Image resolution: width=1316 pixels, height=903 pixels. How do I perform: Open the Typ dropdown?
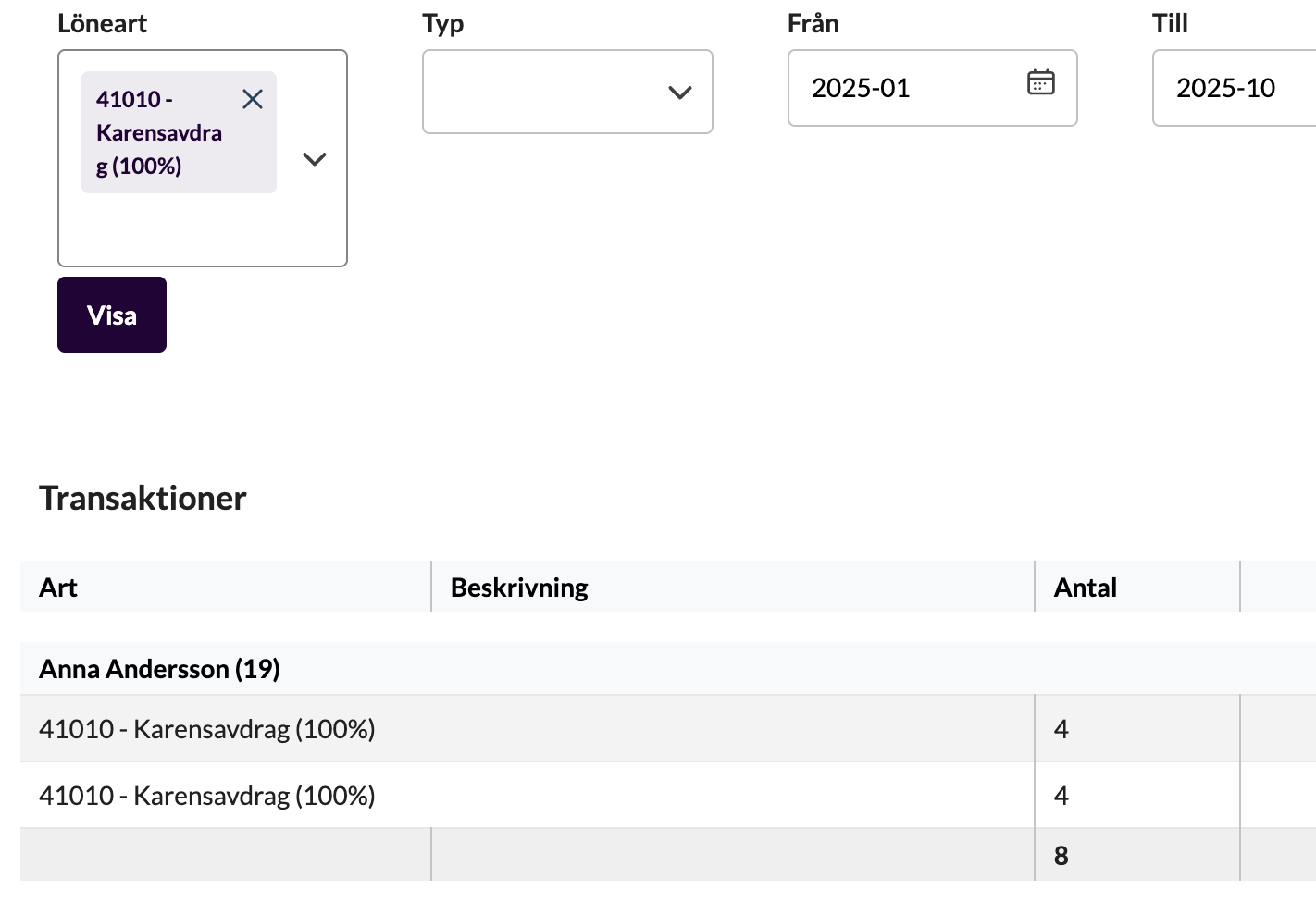pyautogui.click(x=567, y=92)
